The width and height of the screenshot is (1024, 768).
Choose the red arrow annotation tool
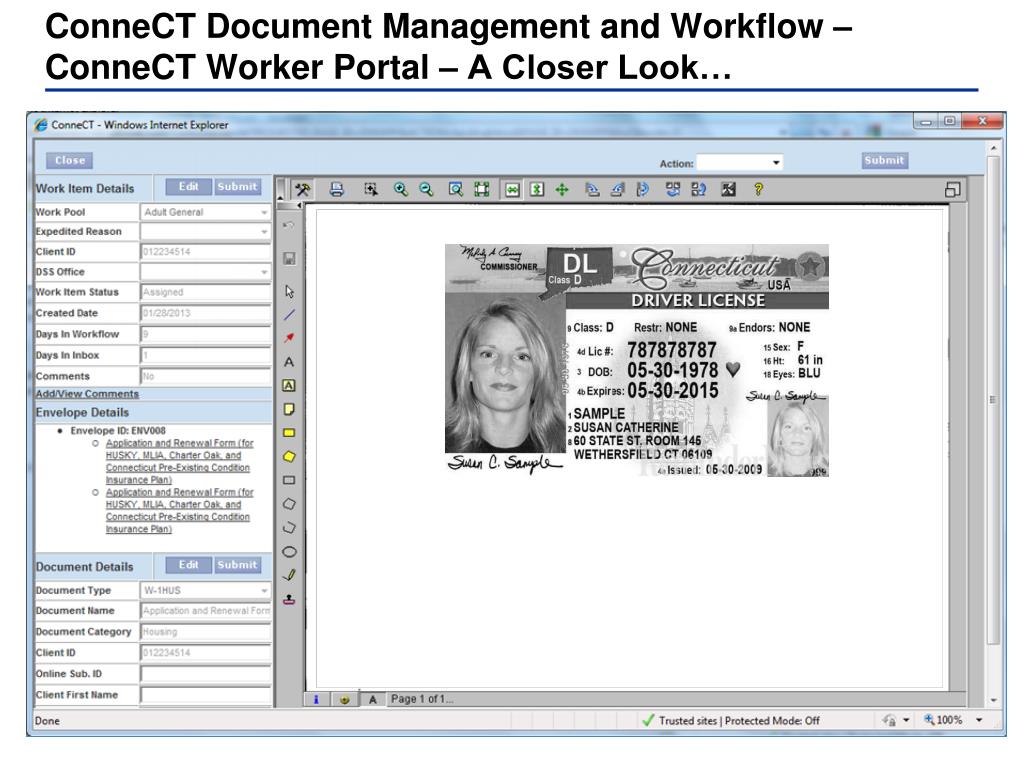point(289,338)
